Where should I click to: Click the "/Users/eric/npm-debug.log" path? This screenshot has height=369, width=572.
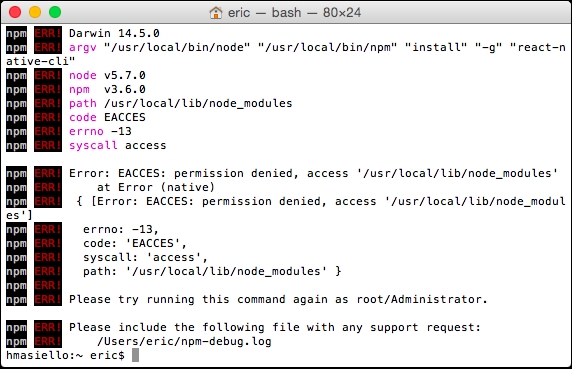pyautogui.click(x=184, y=341)
